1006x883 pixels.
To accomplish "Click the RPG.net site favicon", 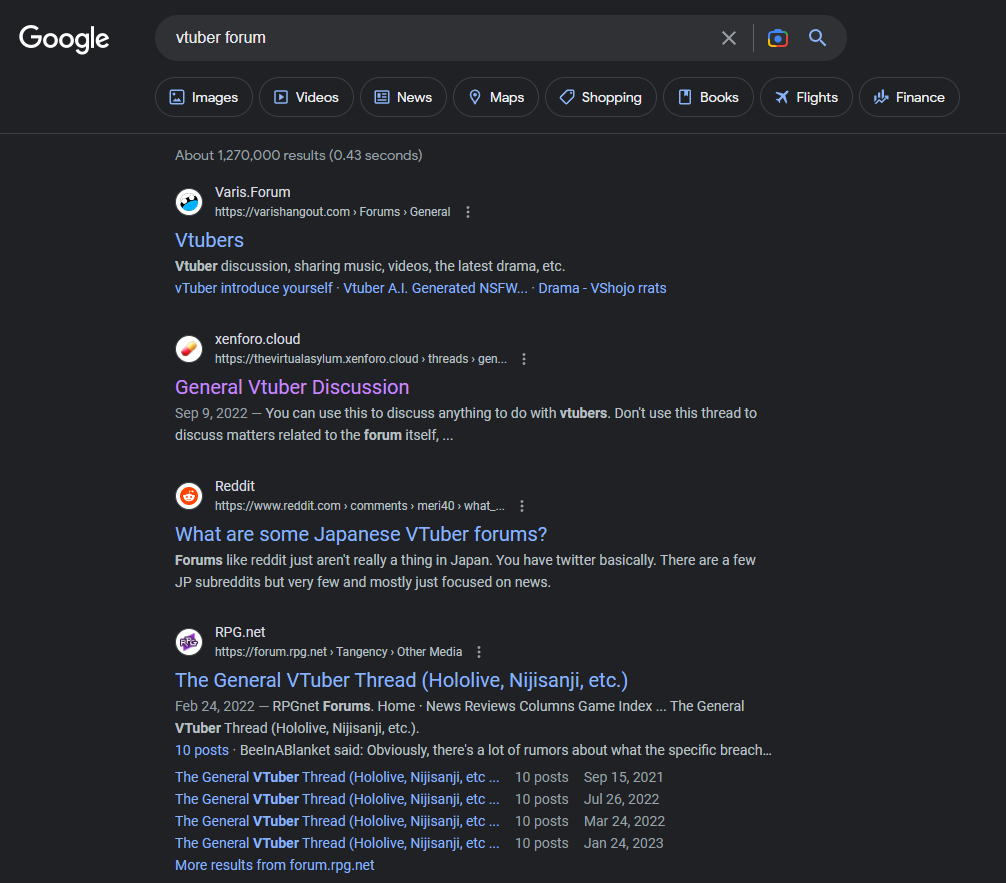I will (189, 642).
